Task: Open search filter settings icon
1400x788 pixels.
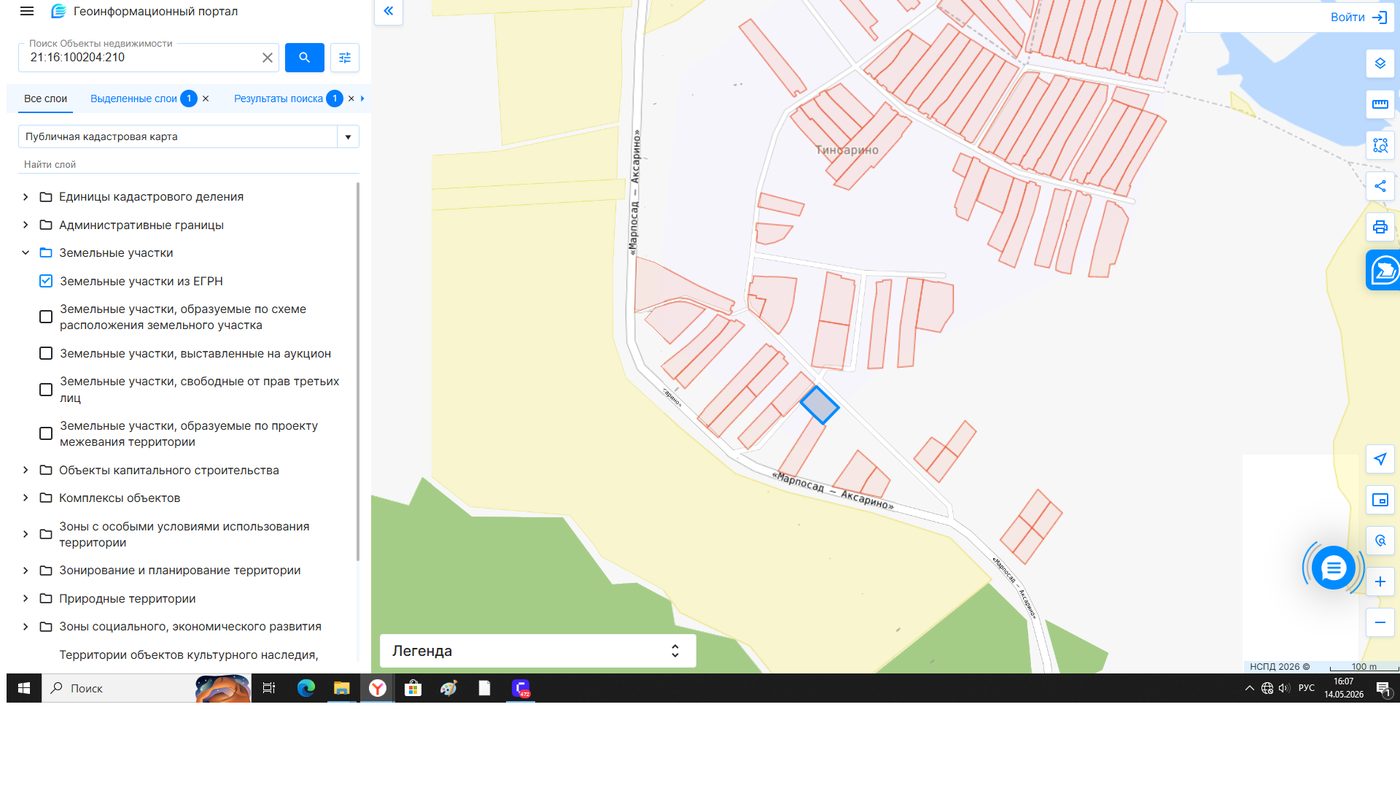Action: (x=345, y=58)
